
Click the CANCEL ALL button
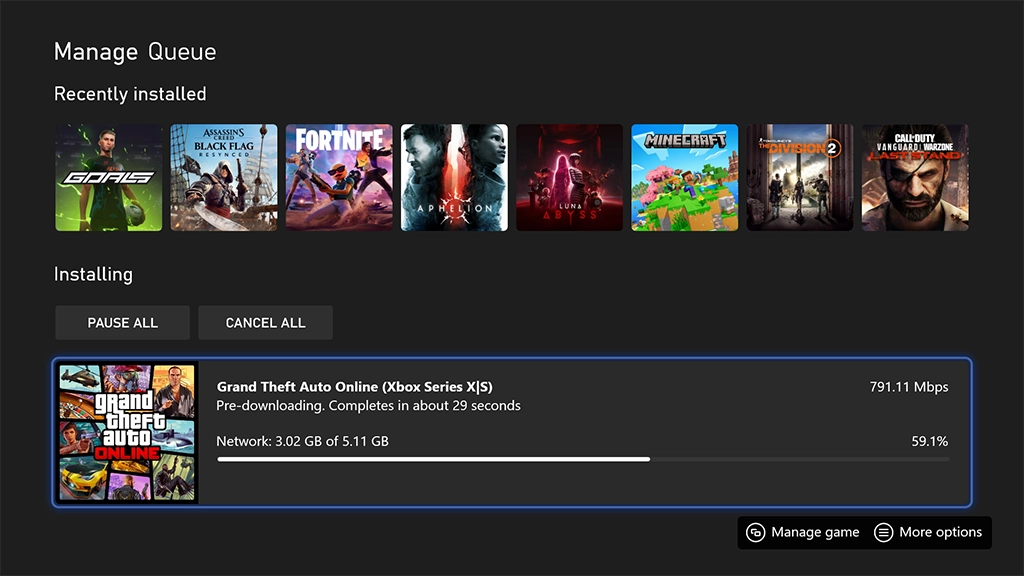(x=265, y=323)
